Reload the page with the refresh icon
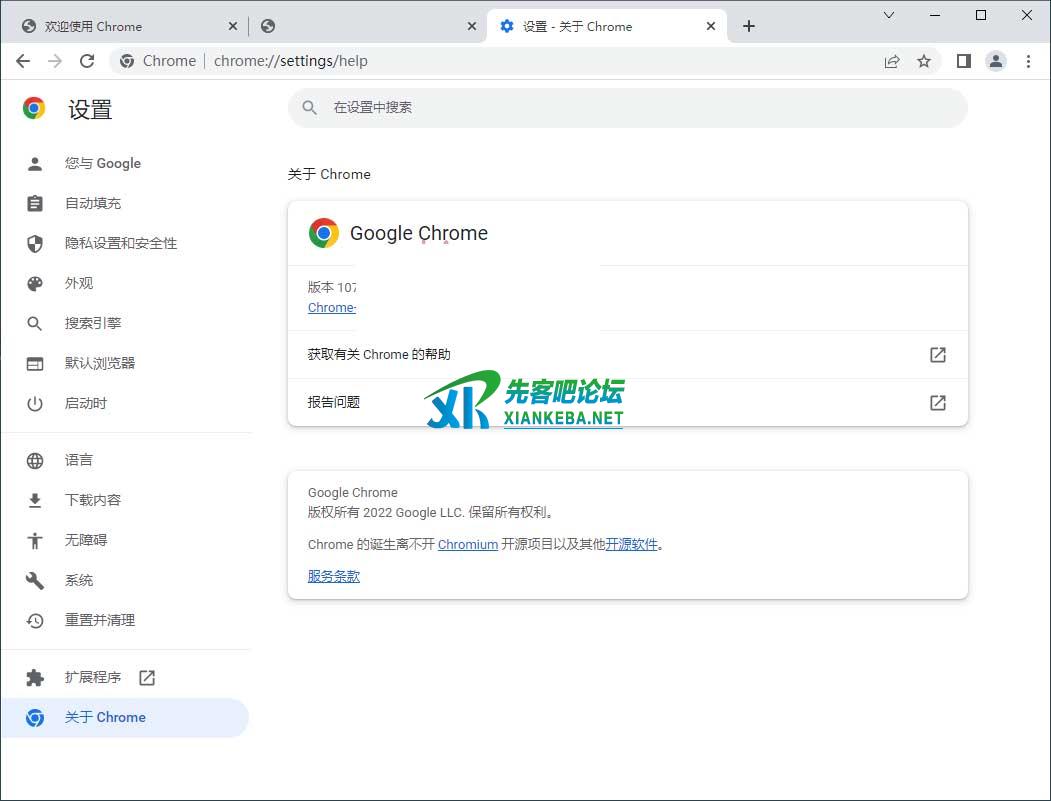The image size is (1051, 801). (x=87, y=61)
